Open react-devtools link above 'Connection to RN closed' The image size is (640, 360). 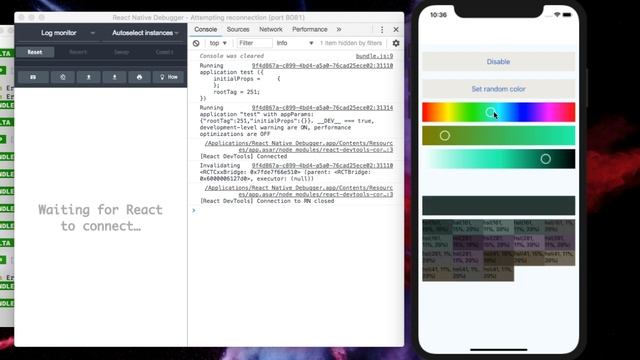tap(299, 191)
